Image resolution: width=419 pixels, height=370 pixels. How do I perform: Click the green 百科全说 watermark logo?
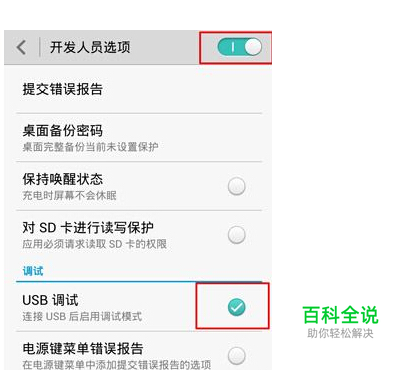point(340,315)
